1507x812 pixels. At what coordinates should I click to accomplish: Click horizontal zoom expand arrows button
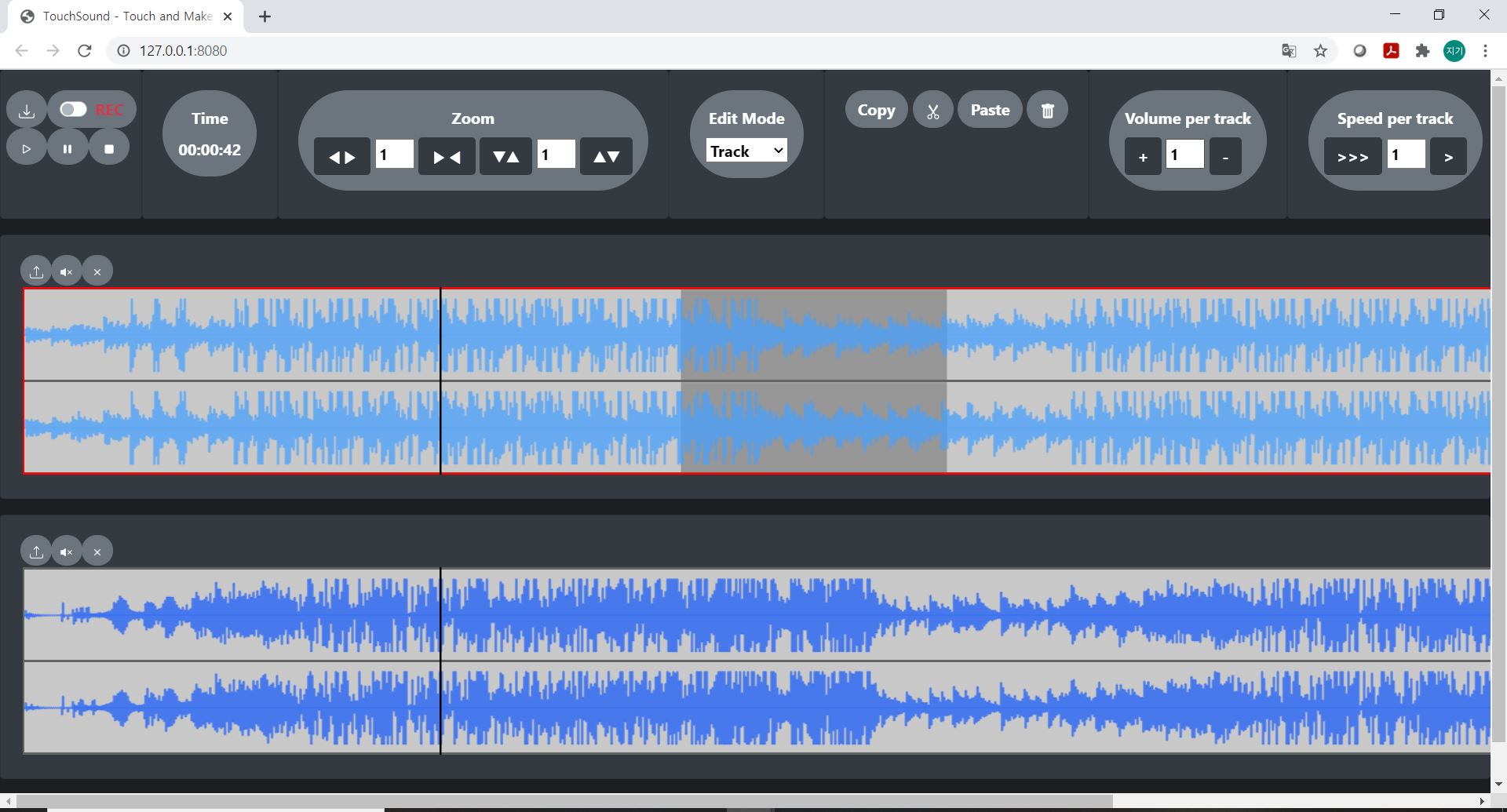pos(342,156)
